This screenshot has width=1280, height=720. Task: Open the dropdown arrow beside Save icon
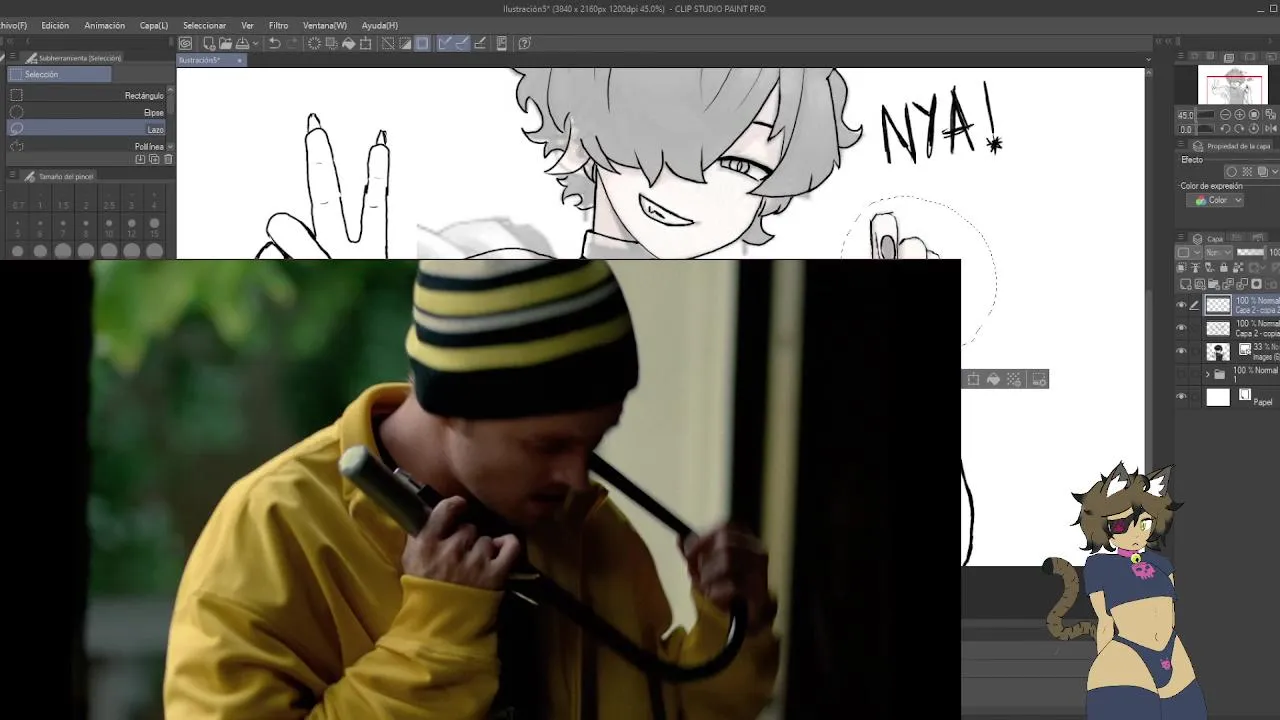tap(255, 43)
